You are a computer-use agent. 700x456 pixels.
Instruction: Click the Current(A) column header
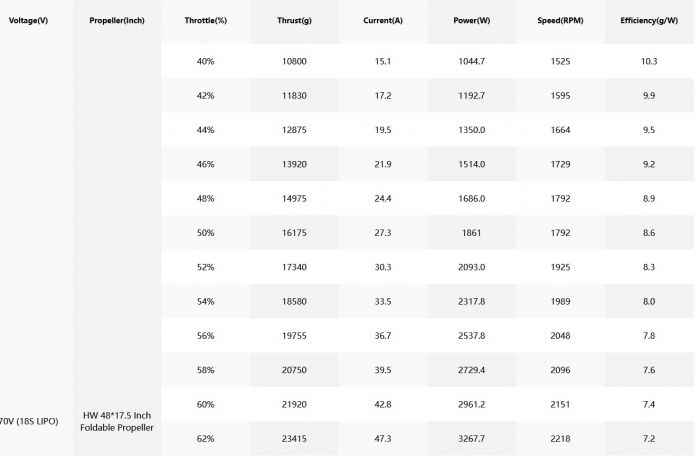point(382,21)
